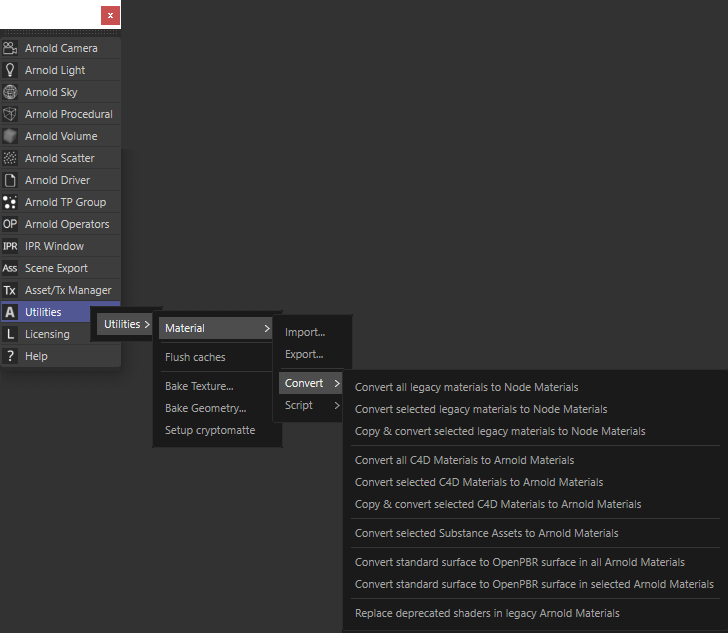Select Arnold Procedural entry

point(61,114)
